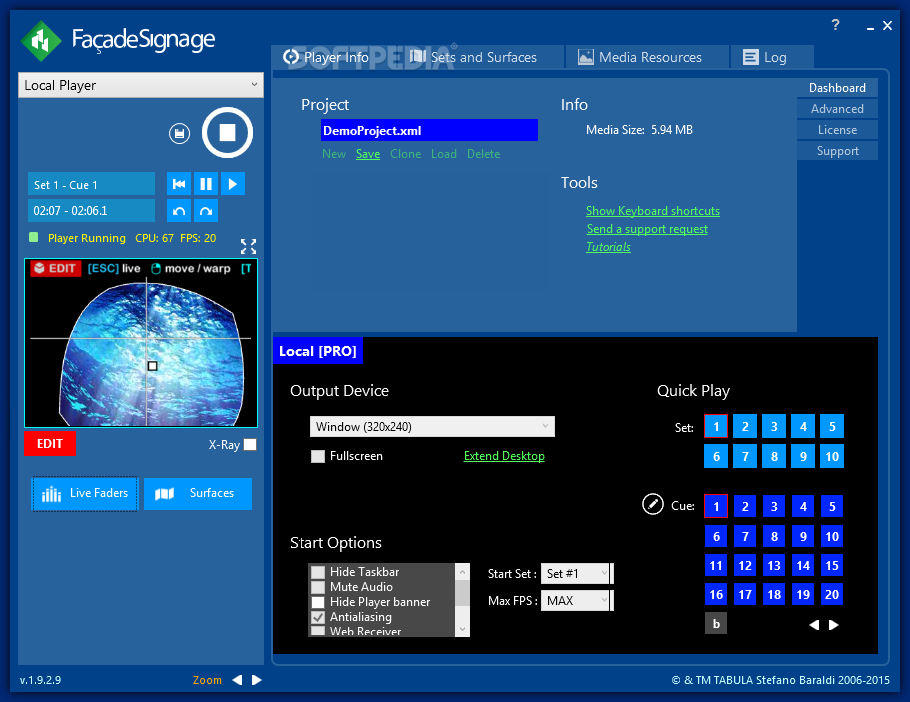910x702 pixels.
Task: Click the Set 1 - Cue 1 field
Action: 91,184
